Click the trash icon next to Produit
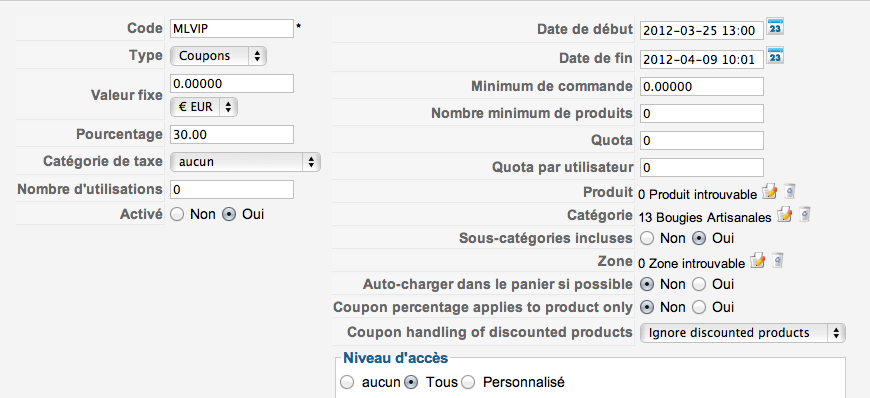Image resolution: width=870 pixels, height=398 pixels. (x=790, y=192)
